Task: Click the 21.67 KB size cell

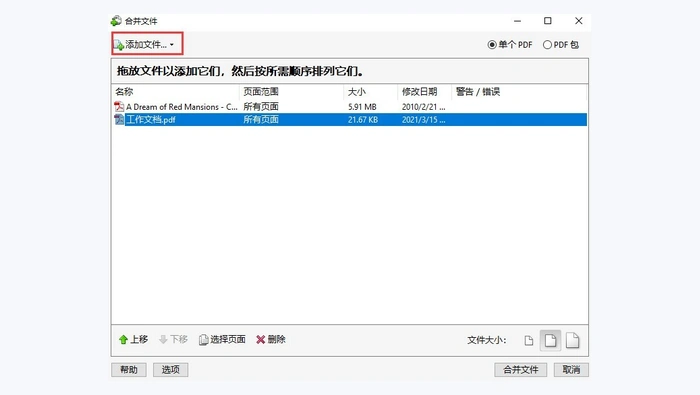Action: coord(363,120)
